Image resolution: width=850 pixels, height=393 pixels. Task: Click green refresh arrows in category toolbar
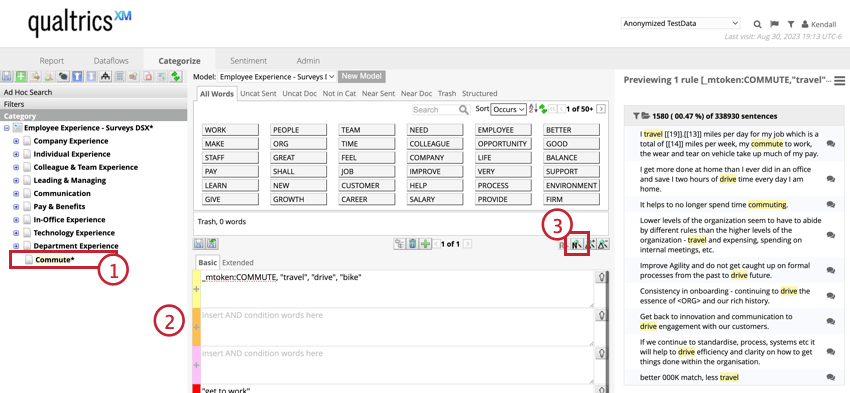click(x=176, y=76)
